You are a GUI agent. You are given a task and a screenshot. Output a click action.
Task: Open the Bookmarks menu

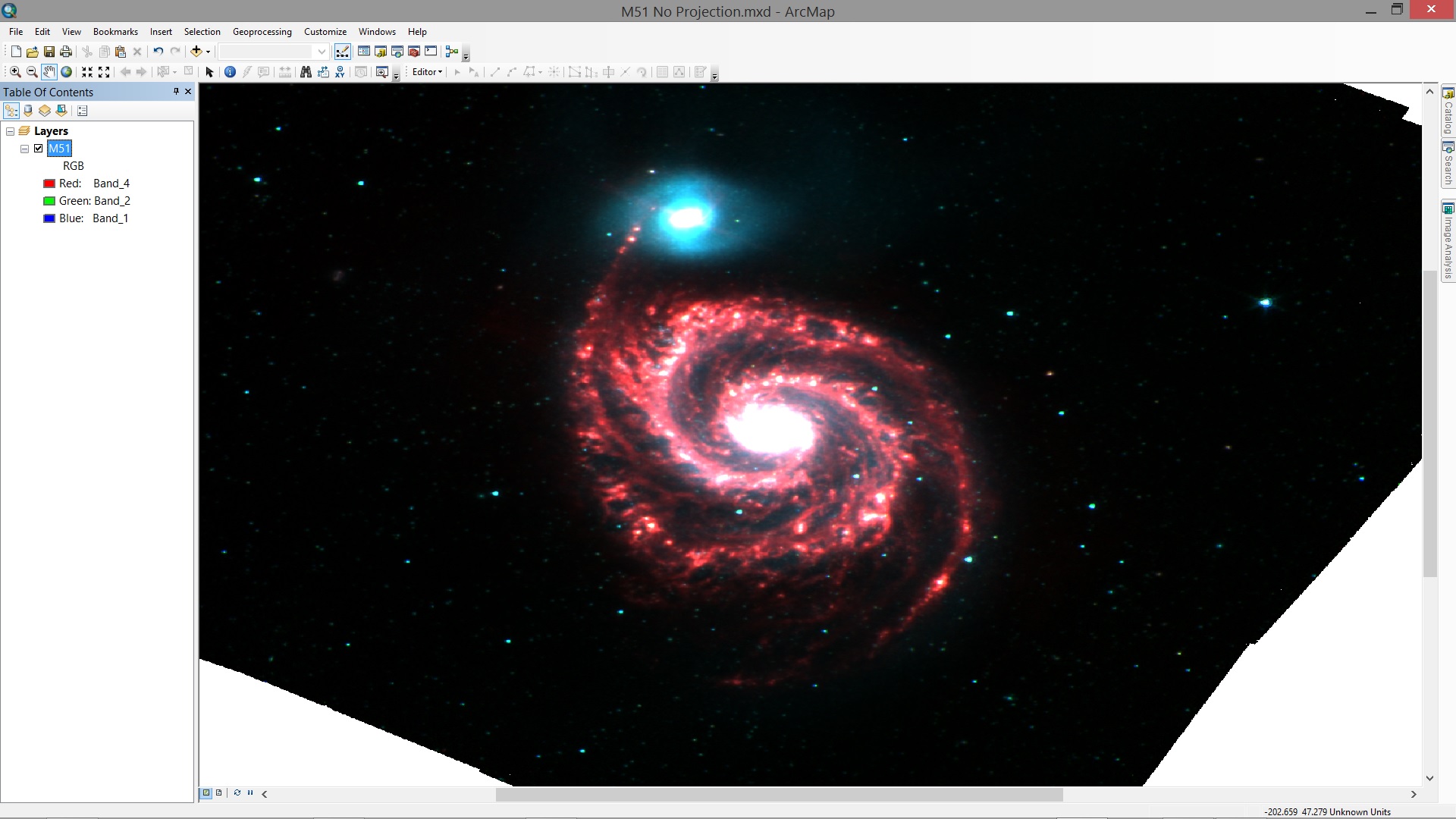pyautogui.click(x=115, y=31)
